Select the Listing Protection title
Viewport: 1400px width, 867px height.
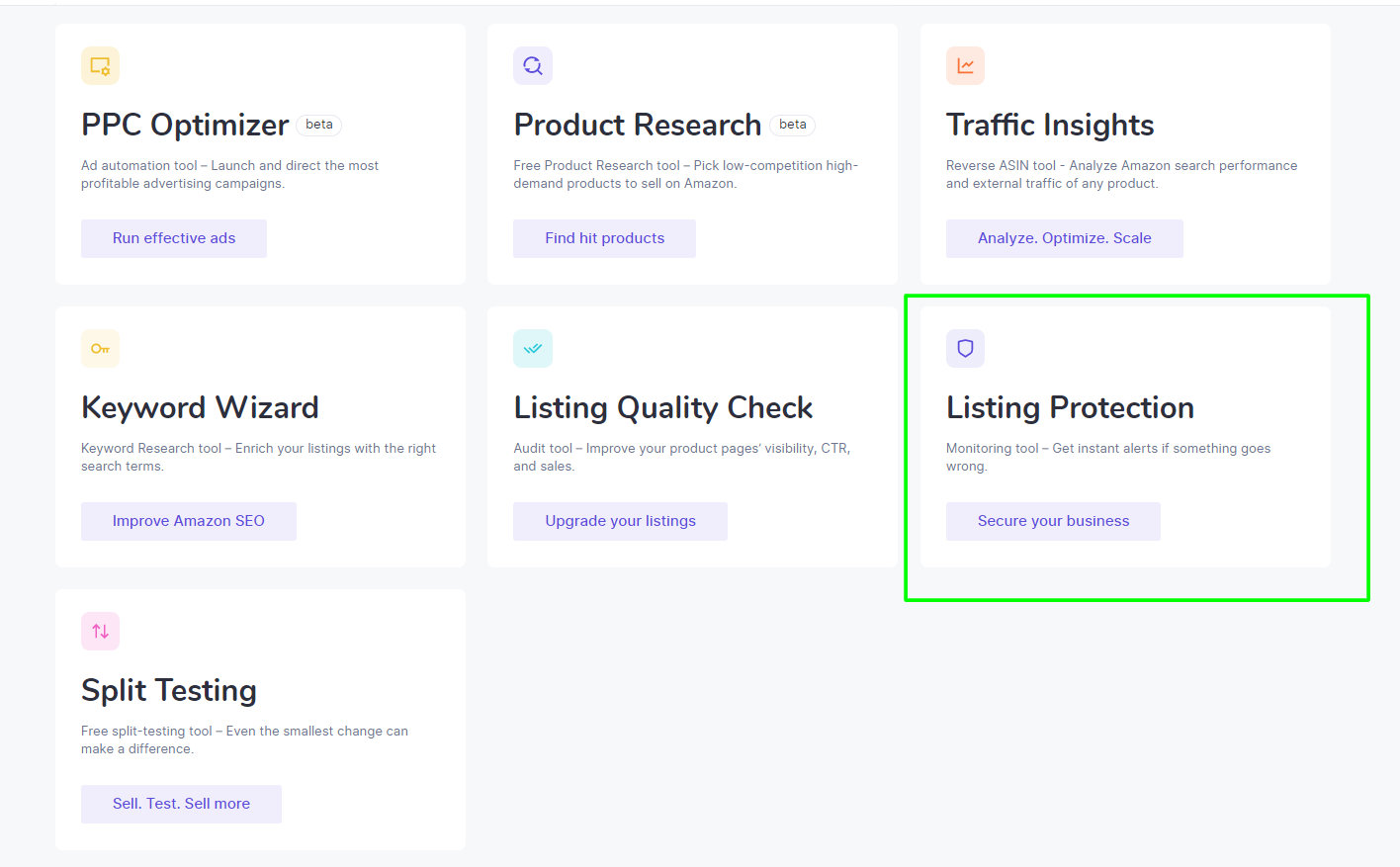coord(1070,407)
